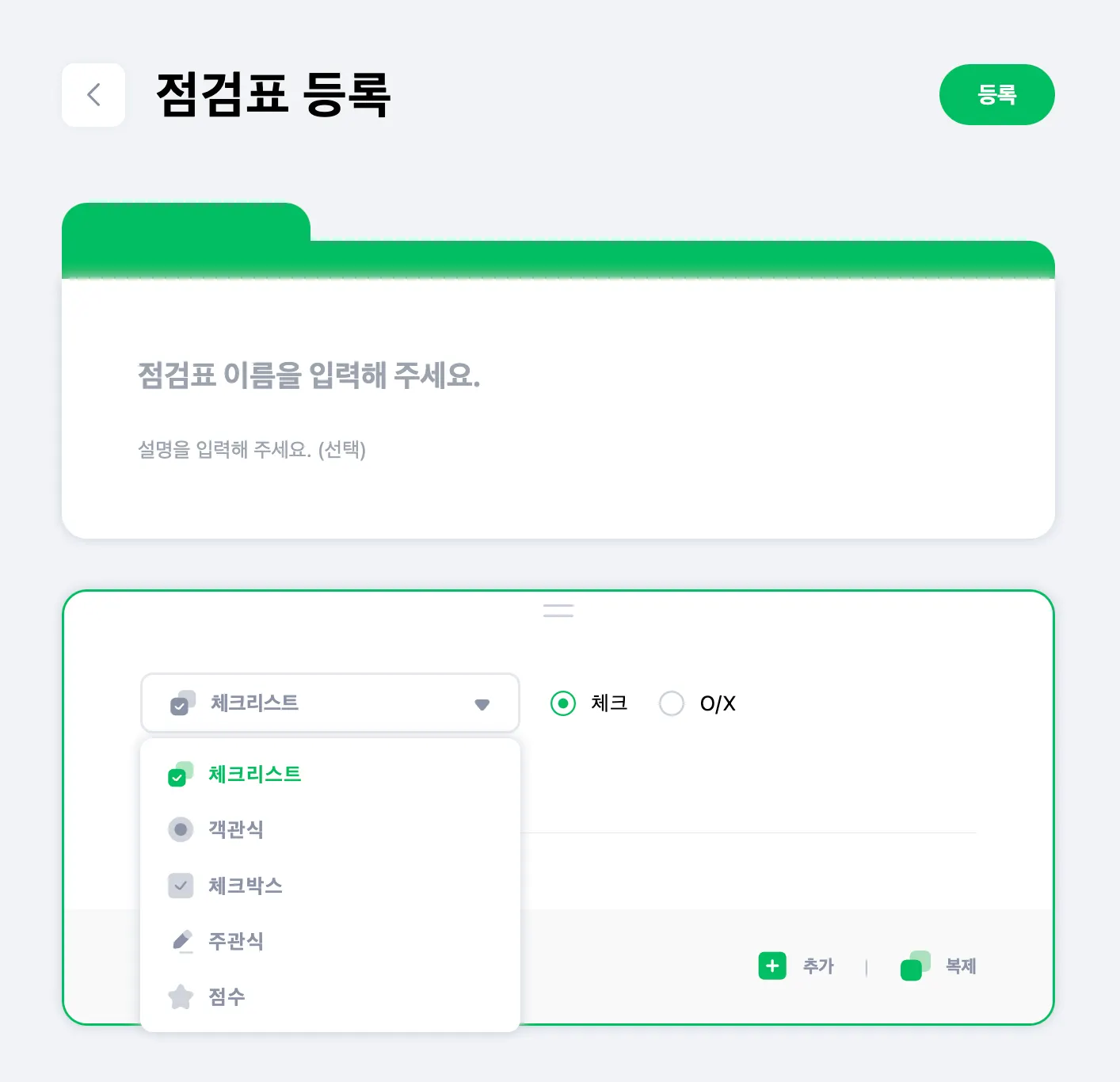This screenshot has height=1082, width=1120.
Task: Click the green plus add icon
Action: click(772, 966)
